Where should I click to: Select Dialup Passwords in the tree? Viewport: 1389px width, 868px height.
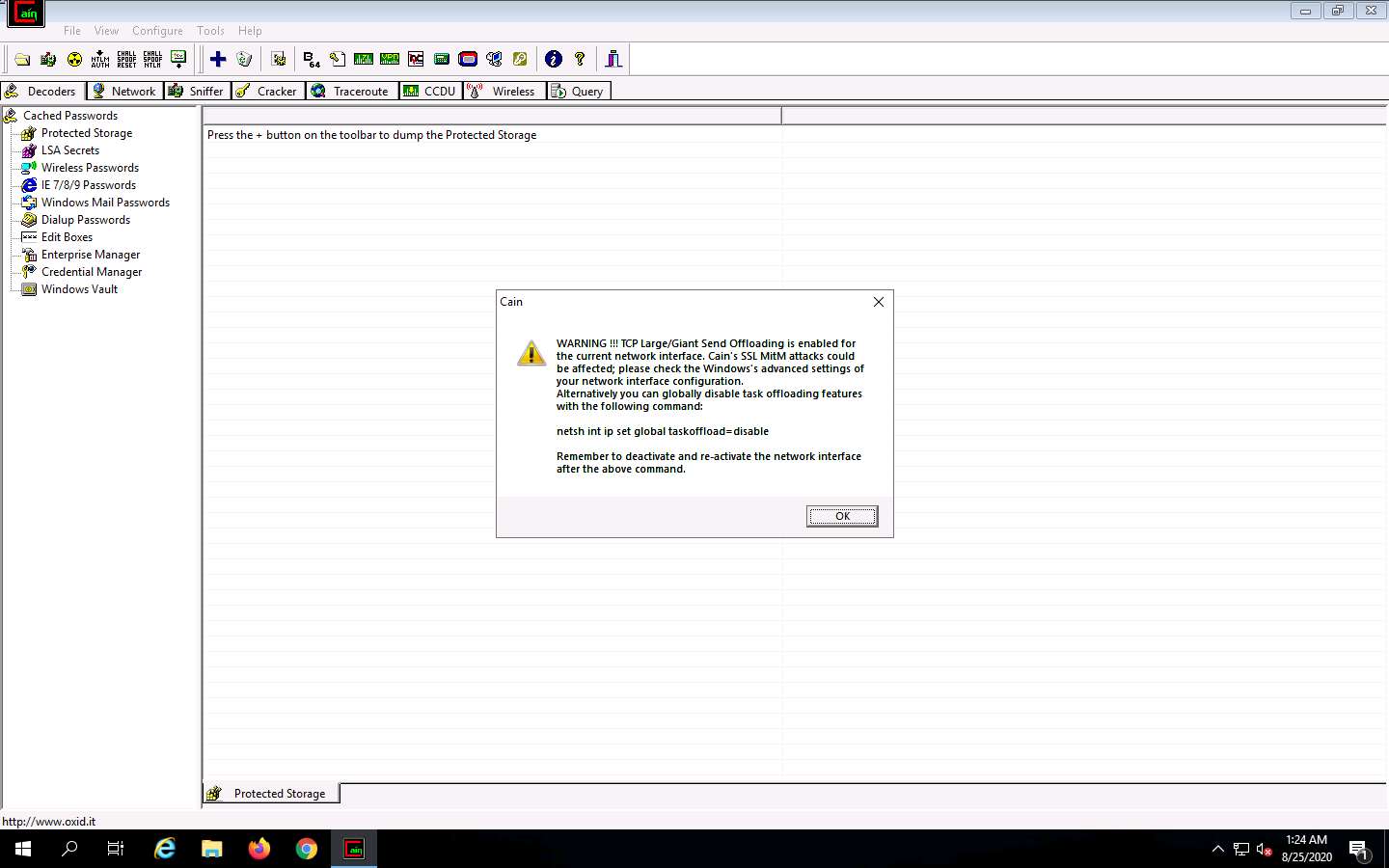click(86, 220)
